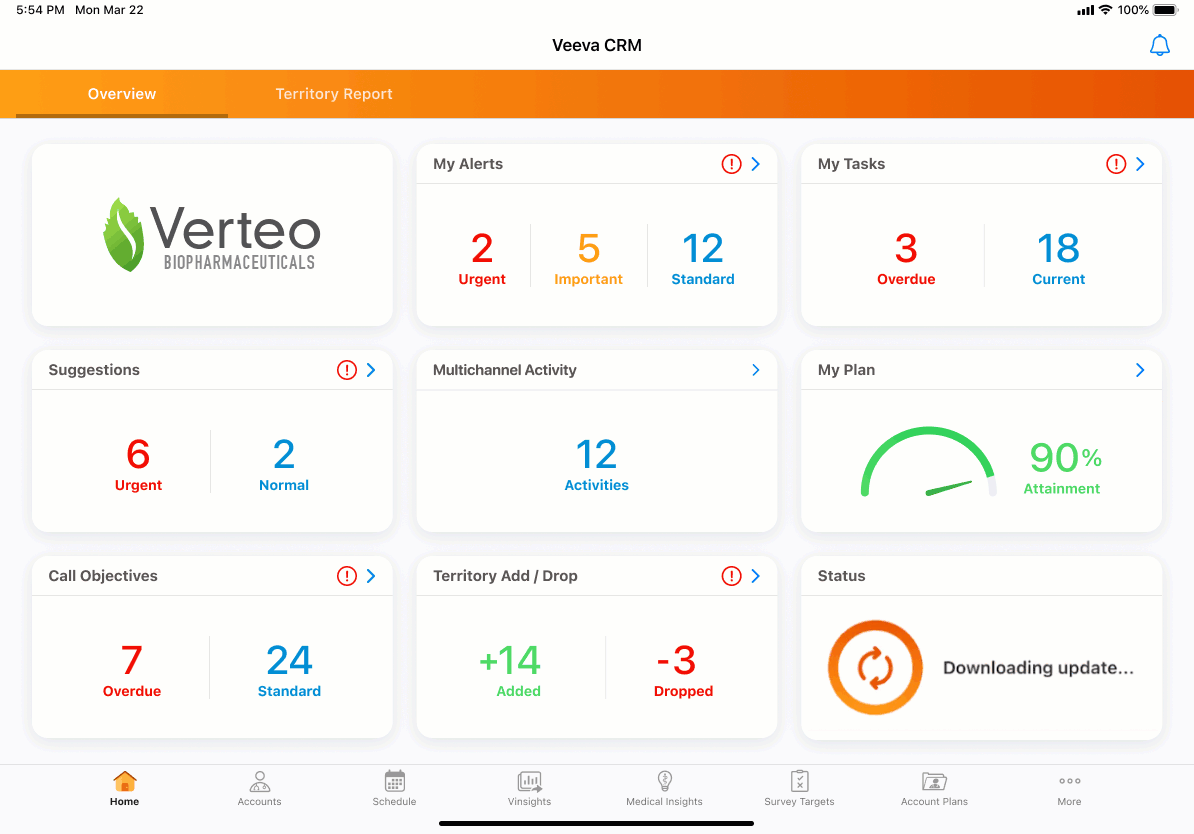Image resolution: width=1194 pixels, height=834 pixels.
Task: Expand My Tasks chevron arrow
Action: tap(1140, 164)
